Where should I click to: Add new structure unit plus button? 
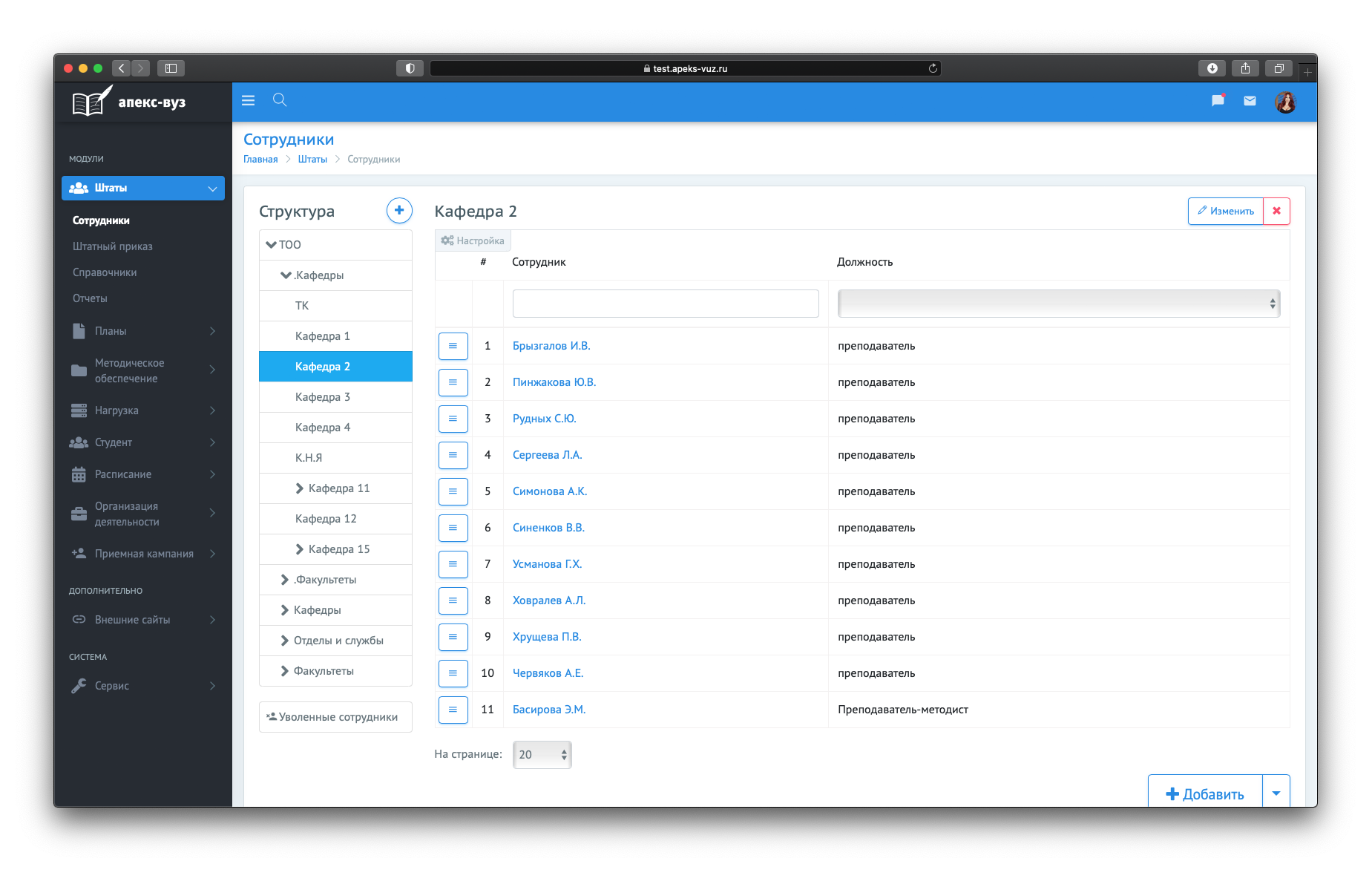[x=399, y=211]
